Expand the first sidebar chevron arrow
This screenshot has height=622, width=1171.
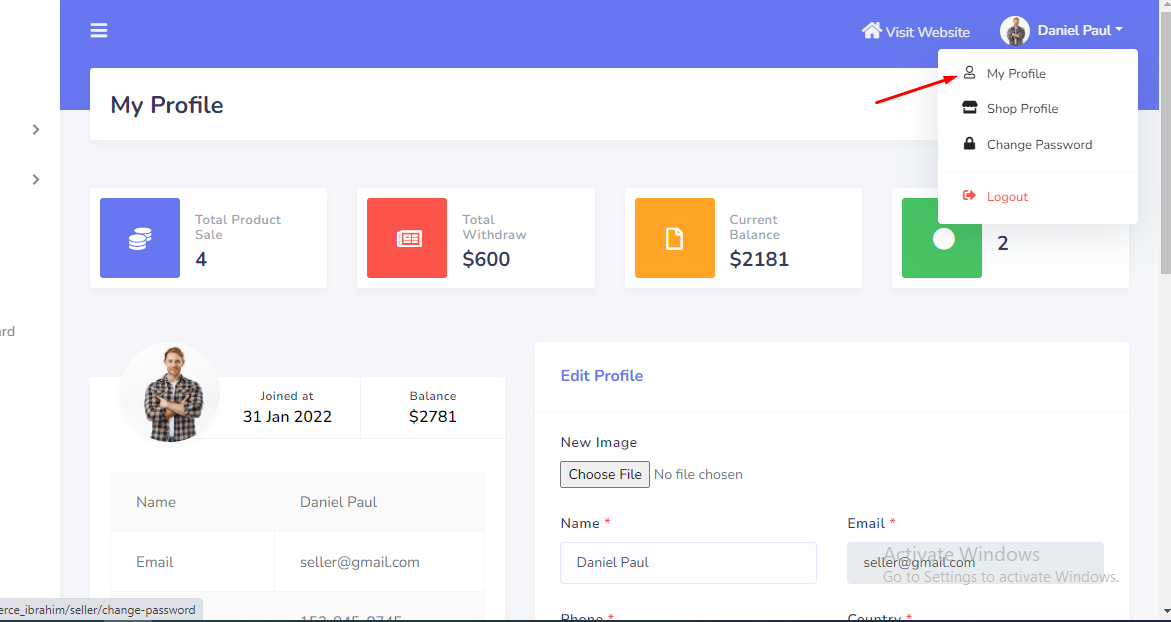tap(36, 129)
